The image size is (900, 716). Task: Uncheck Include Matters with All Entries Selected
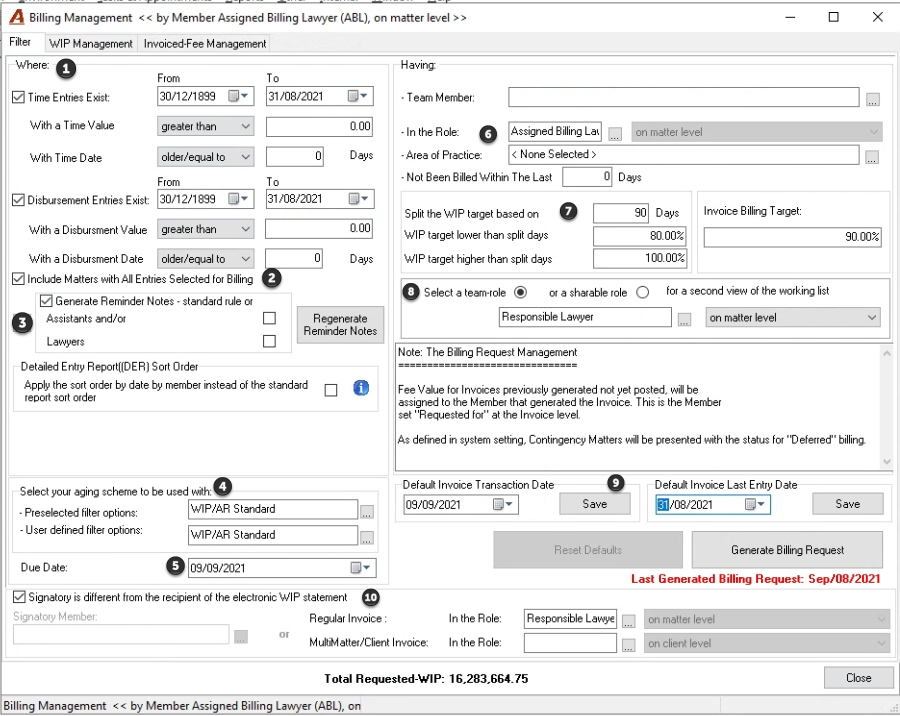tap(18, 279)
